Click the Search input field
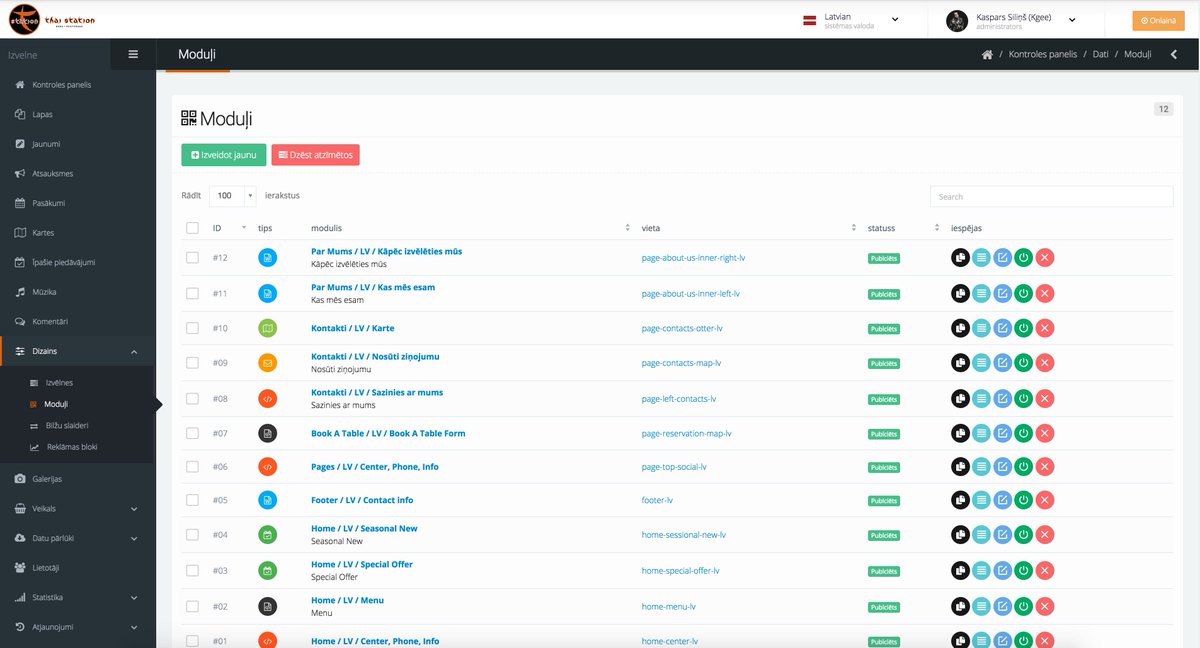This screenshot has width=1200, height=648. point(1051,196)
